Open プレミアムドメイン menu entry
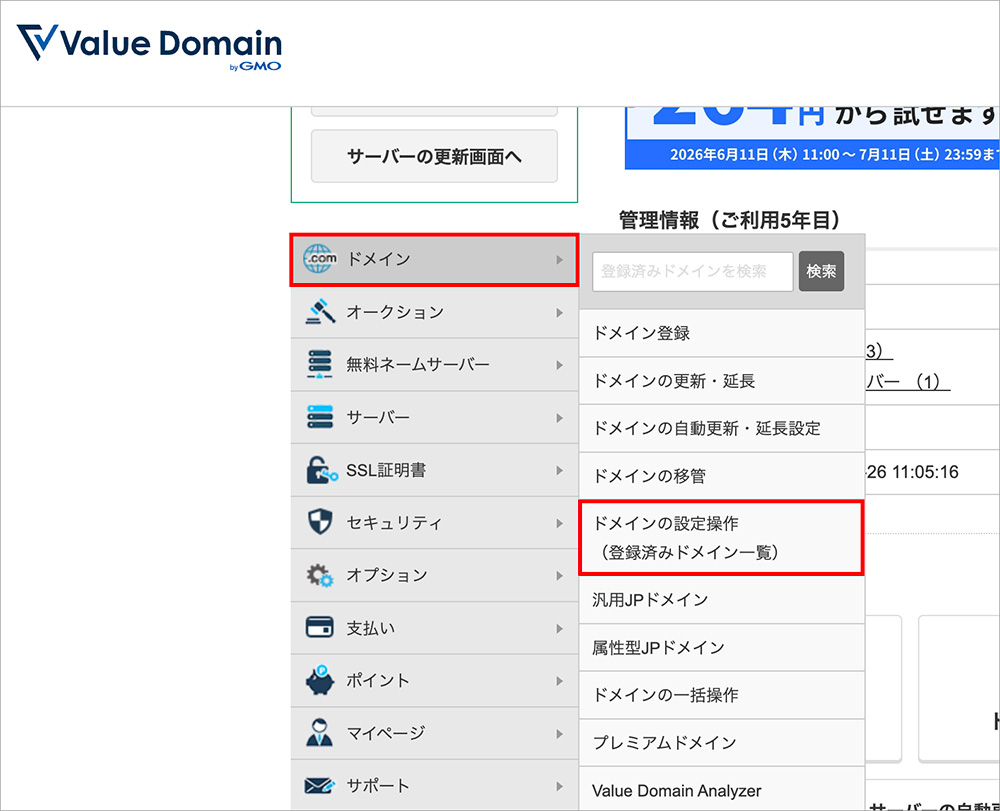 [721, 743]
